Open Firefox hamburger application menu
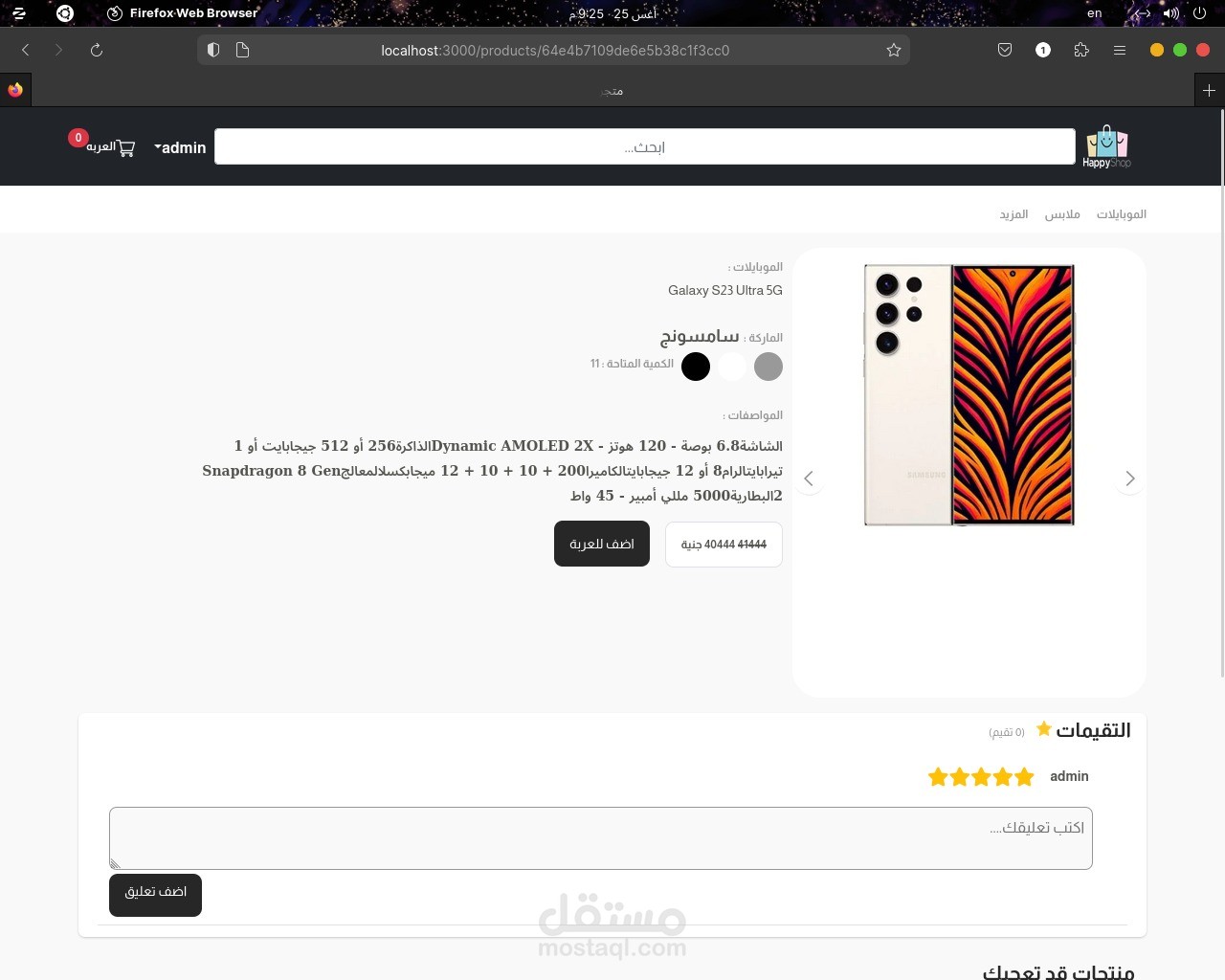The height and width of the screenshot is (980, 1225). pos(1120,51)
